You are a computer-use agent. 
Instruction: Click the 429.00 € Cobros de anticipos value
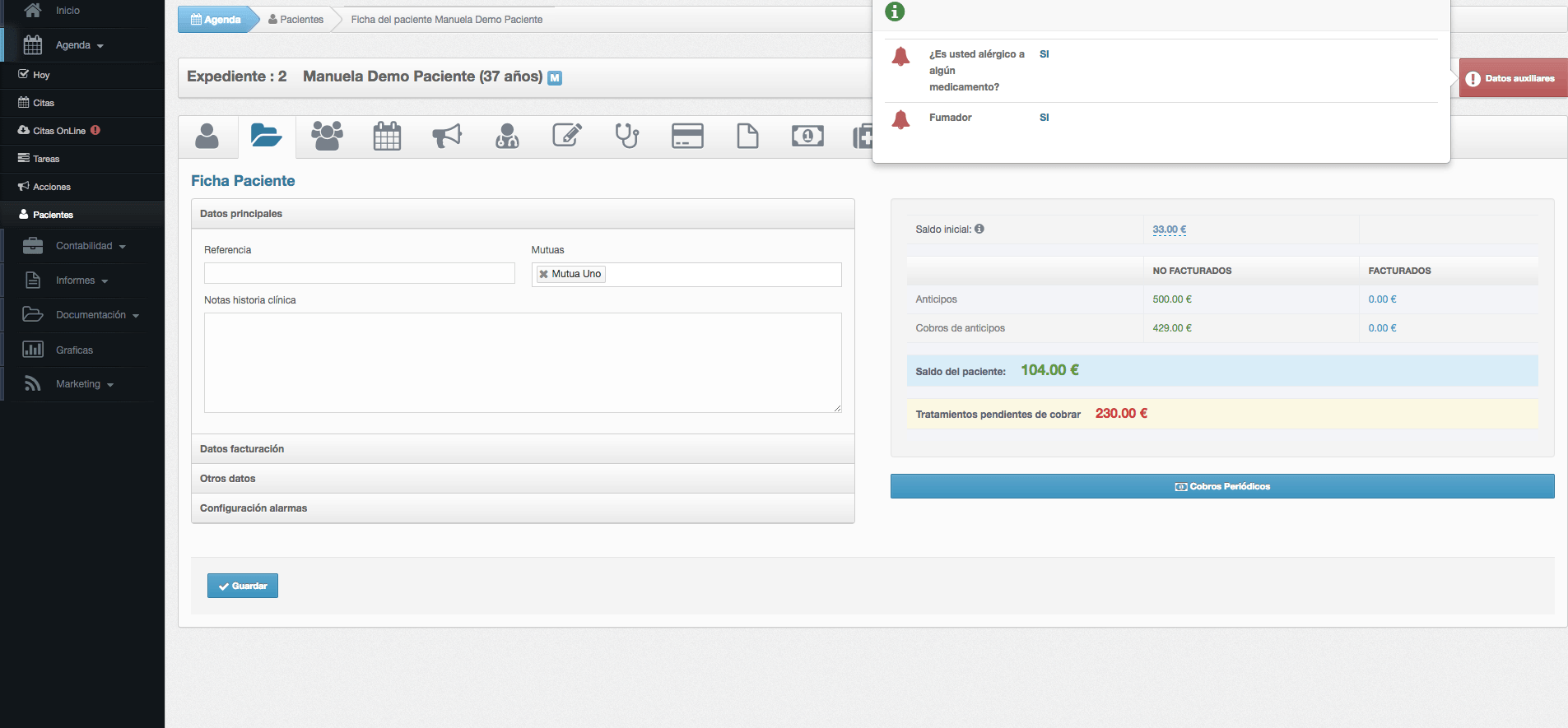click(1172, 328)
